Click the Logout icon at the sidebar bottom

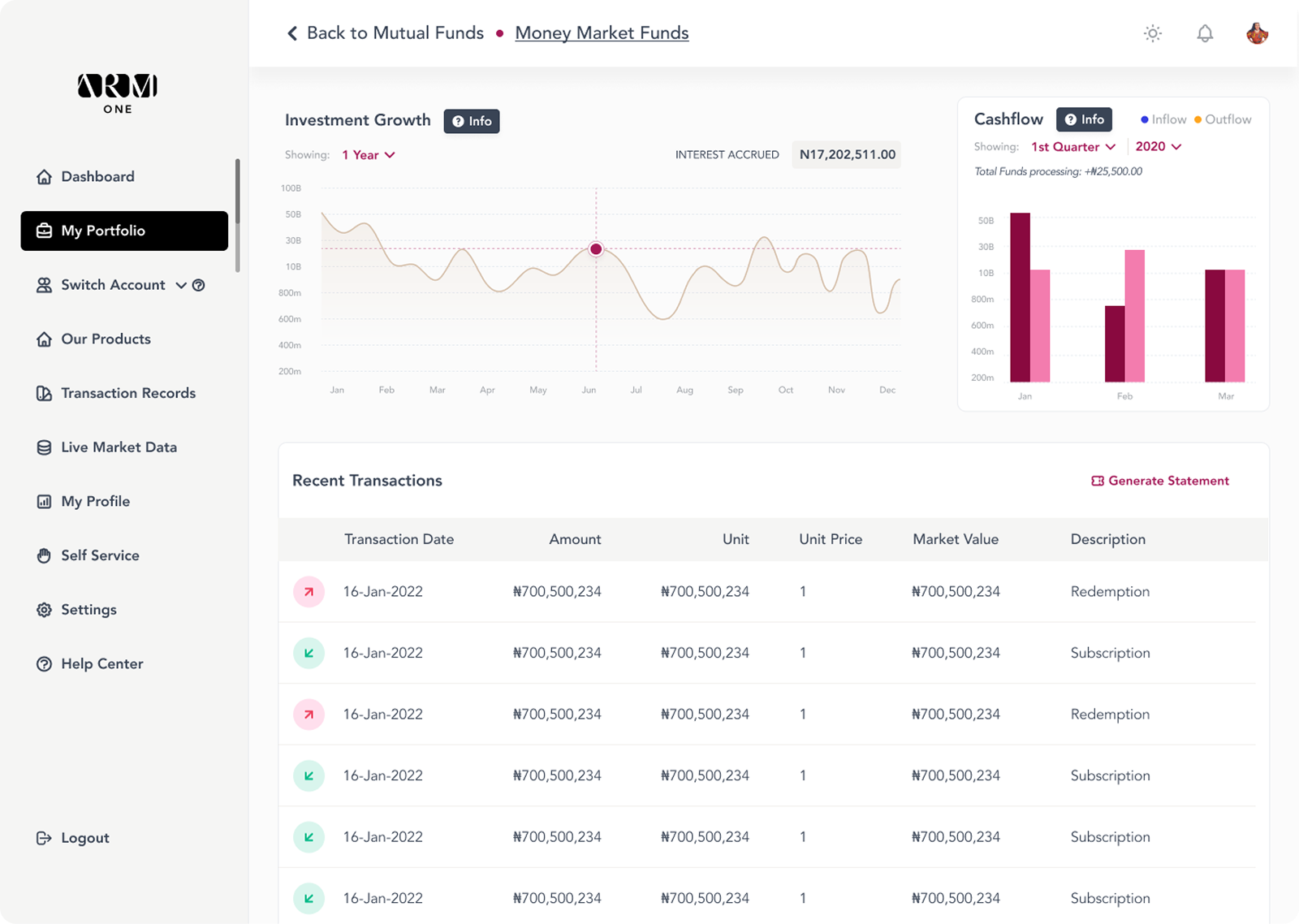pos(43,838)
